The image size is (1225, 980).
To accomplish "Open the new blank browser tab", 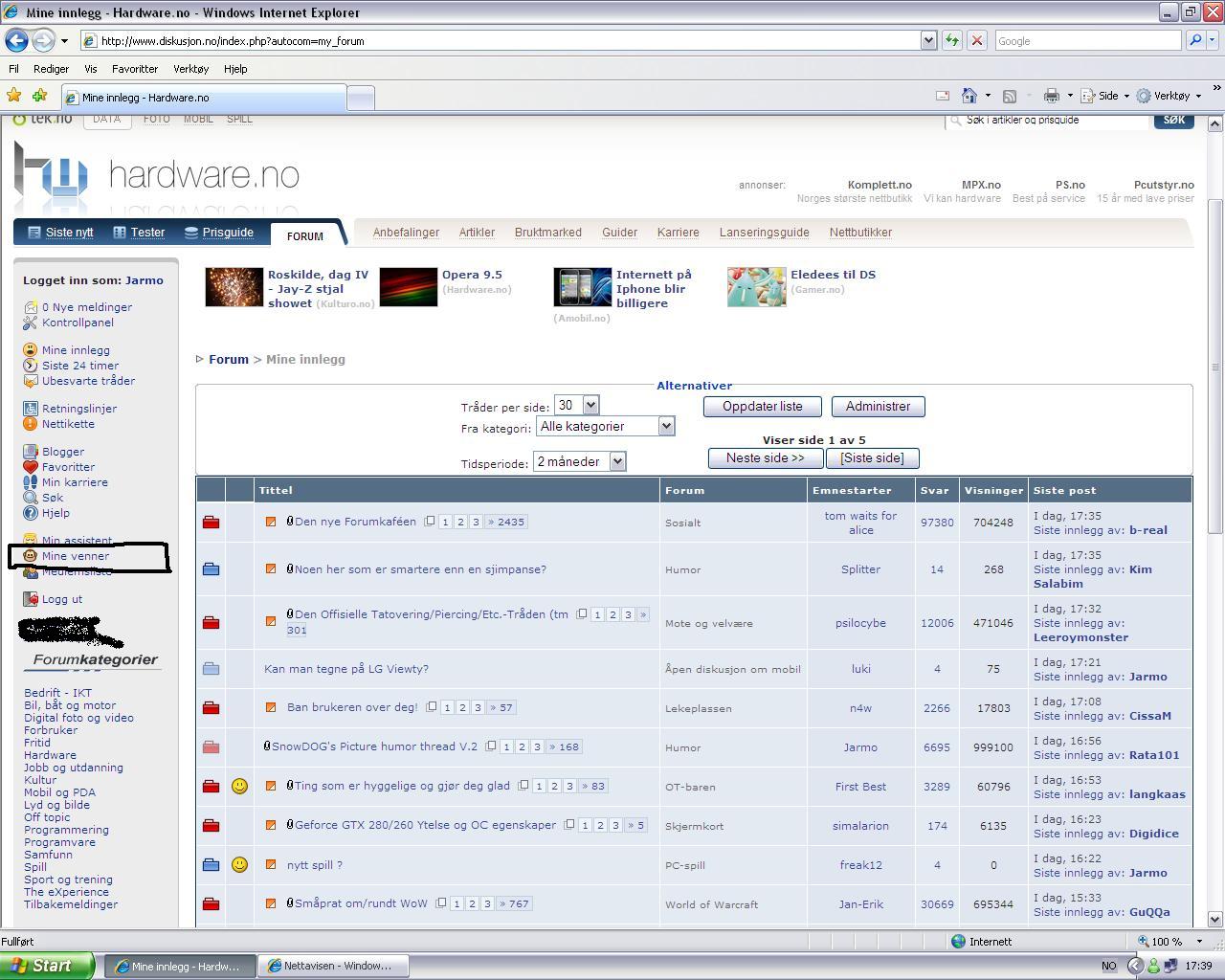I will click(360, 98).
